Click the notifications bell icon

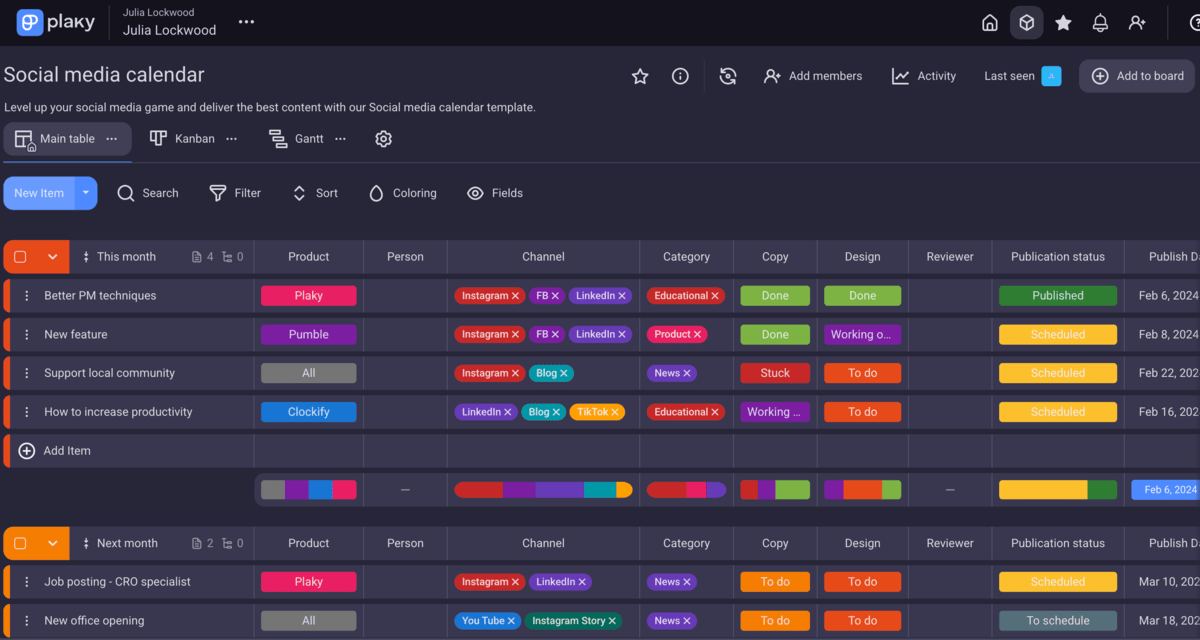pos(1100,23)
